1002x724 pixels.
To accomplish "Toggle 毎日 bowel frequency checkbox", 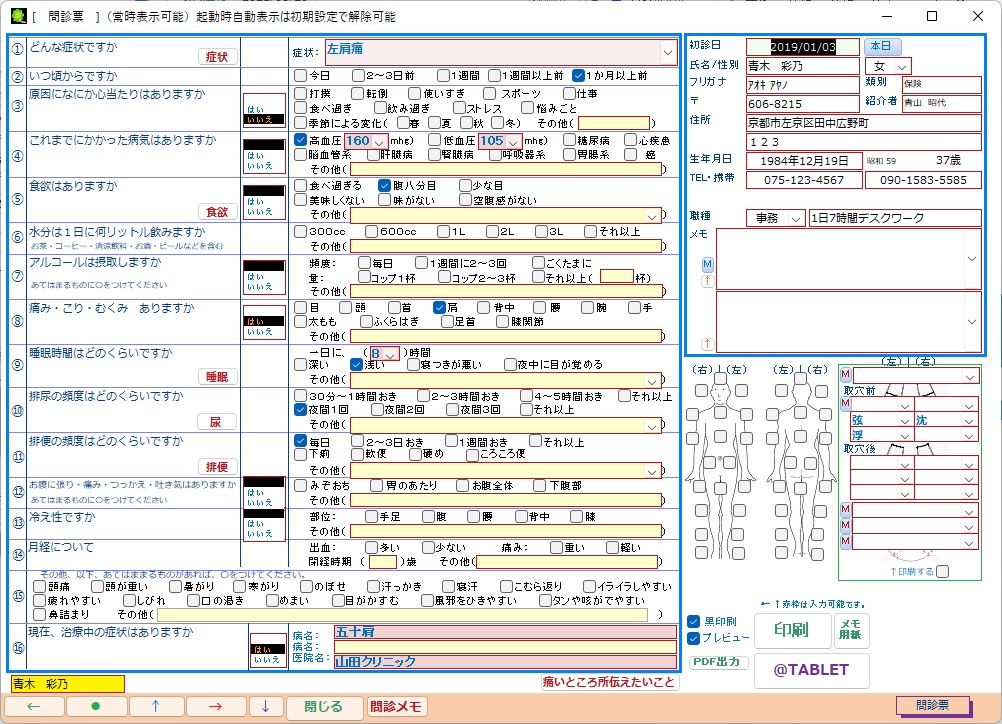I will point(300,441).
